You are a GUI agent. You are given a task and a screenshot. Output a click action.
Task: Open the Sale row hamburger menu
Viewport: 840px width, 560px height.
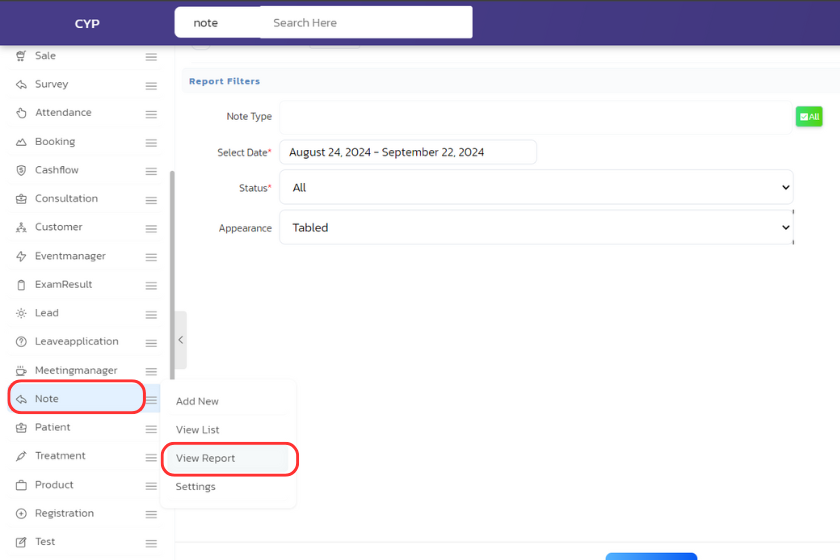(151, 57)
